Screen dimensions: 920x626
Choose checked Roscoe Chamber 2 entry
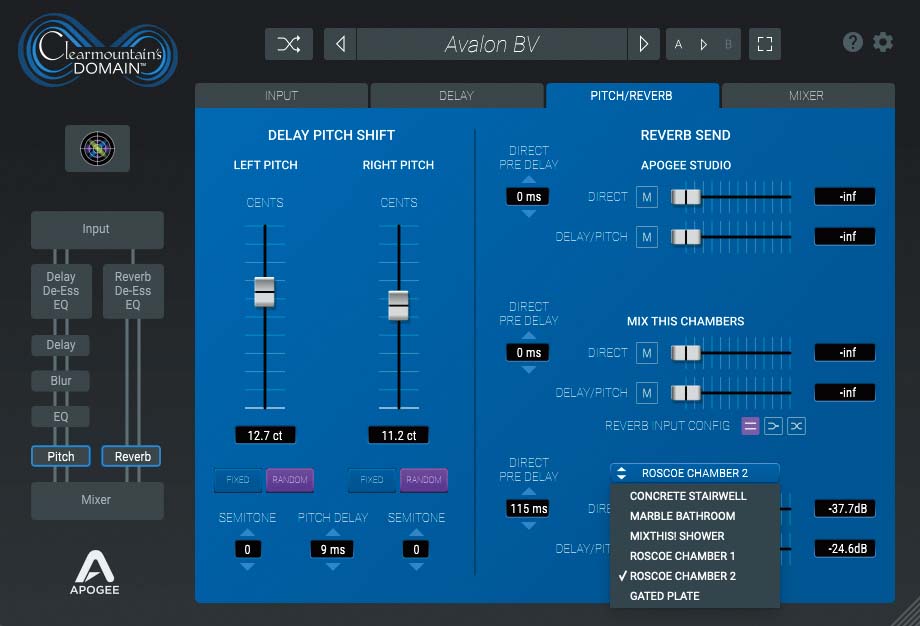pos(695,576)
